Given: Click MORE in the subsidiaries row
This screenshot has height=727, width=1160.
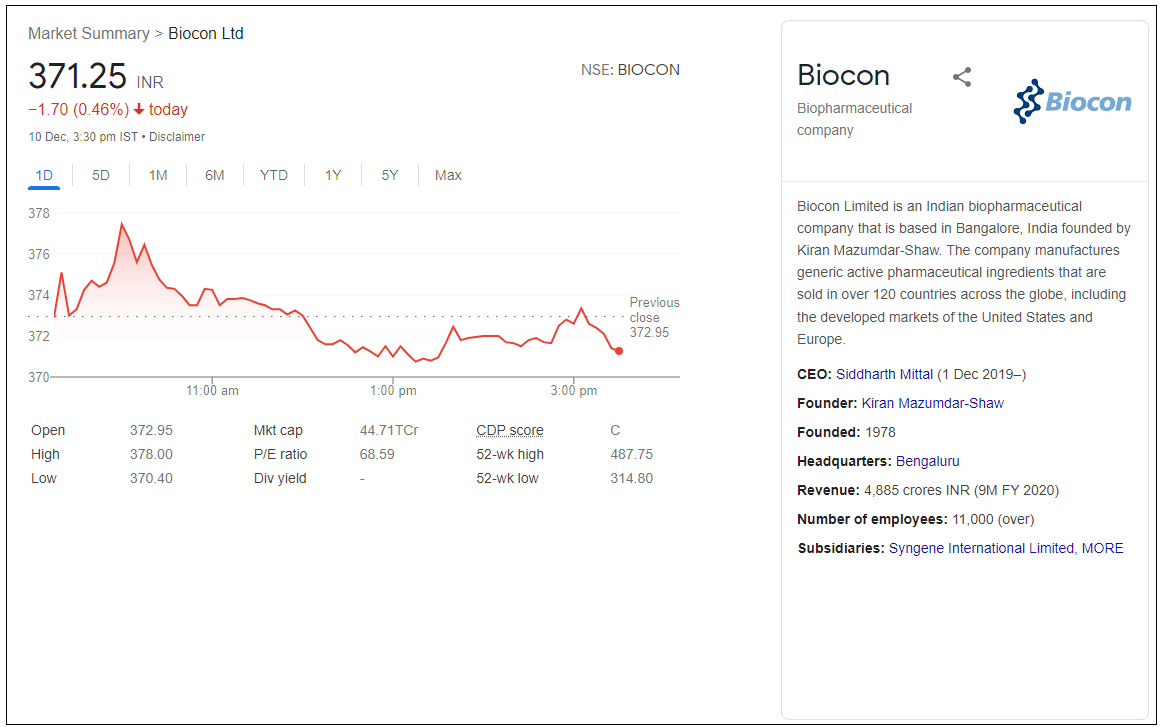Looking at the screenshot, I should (1102, 548).
